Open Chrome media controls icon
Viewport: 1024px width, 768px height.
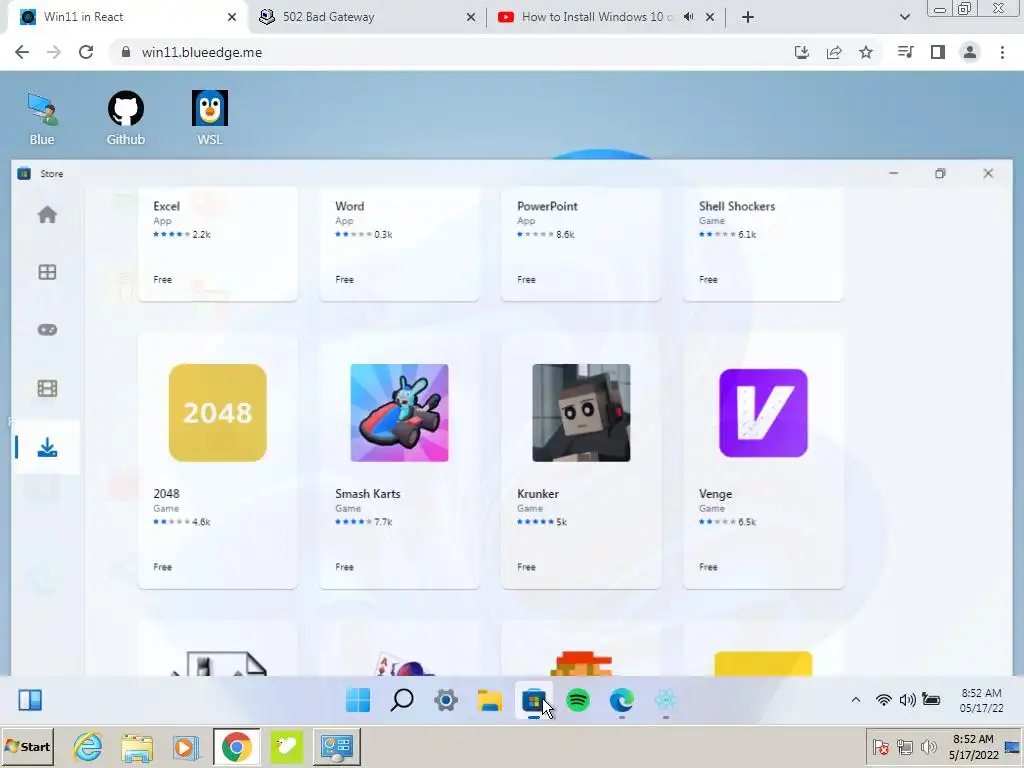[905, 52]
